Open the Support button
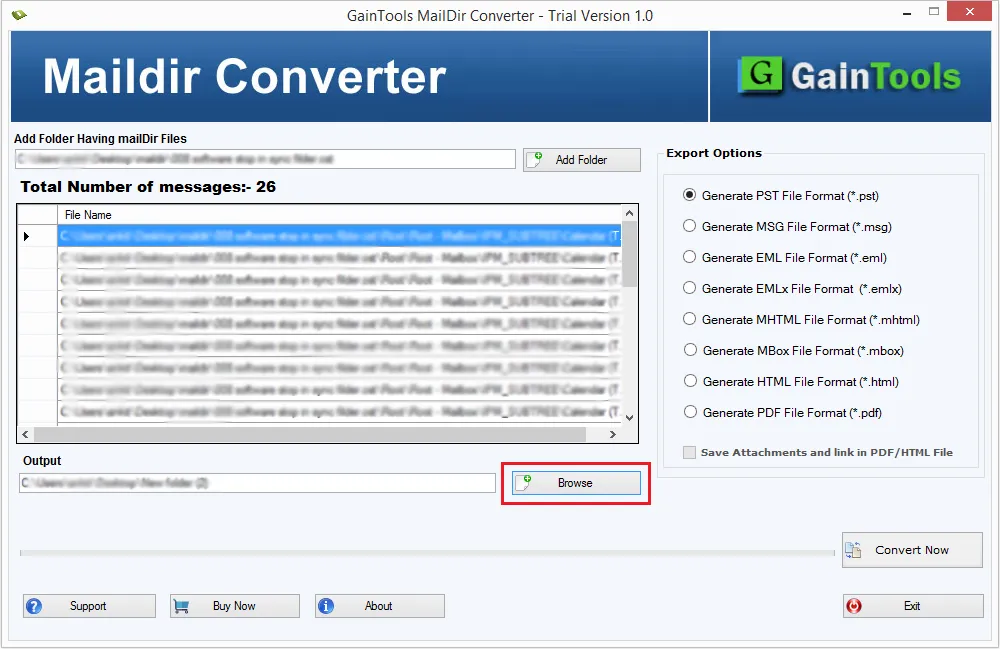 pos(89,606)
